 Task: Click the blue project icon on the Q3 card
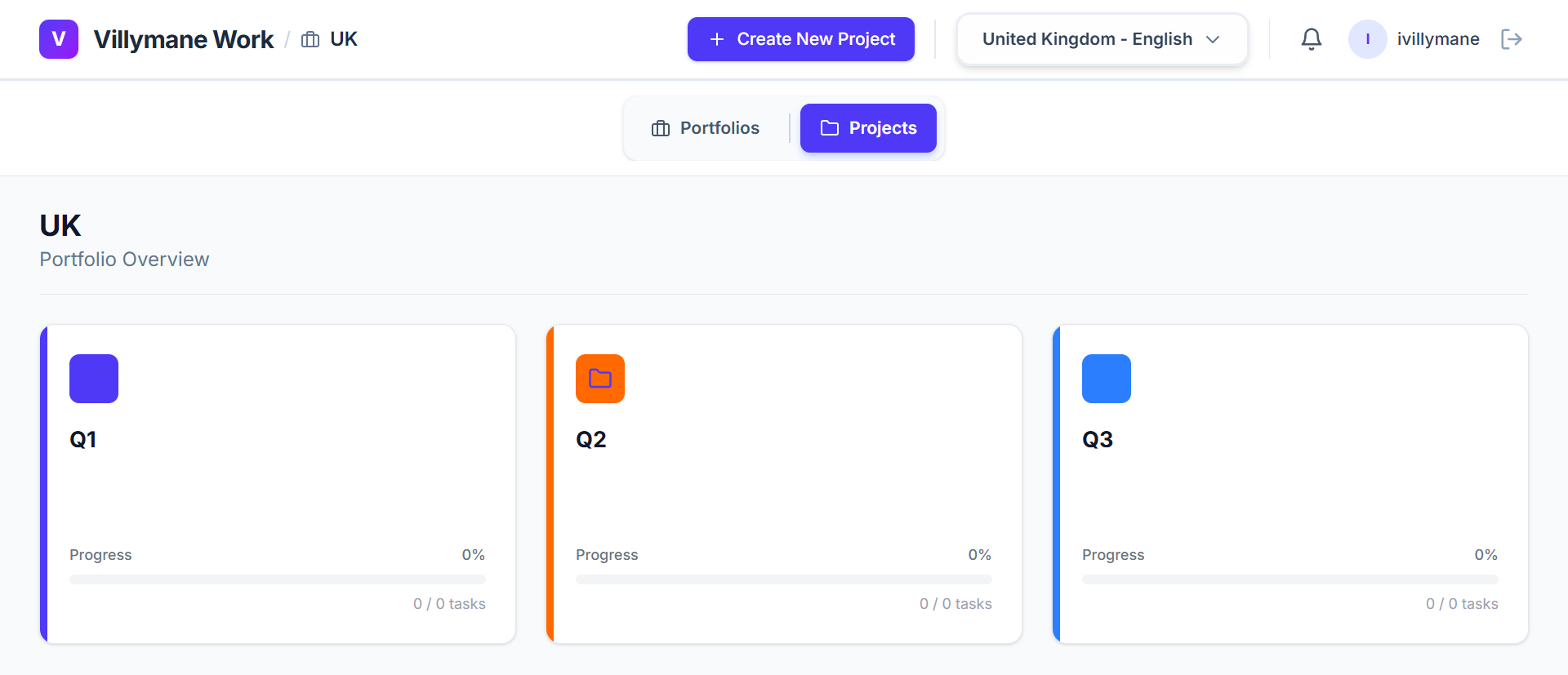[x=1107, y=378]
